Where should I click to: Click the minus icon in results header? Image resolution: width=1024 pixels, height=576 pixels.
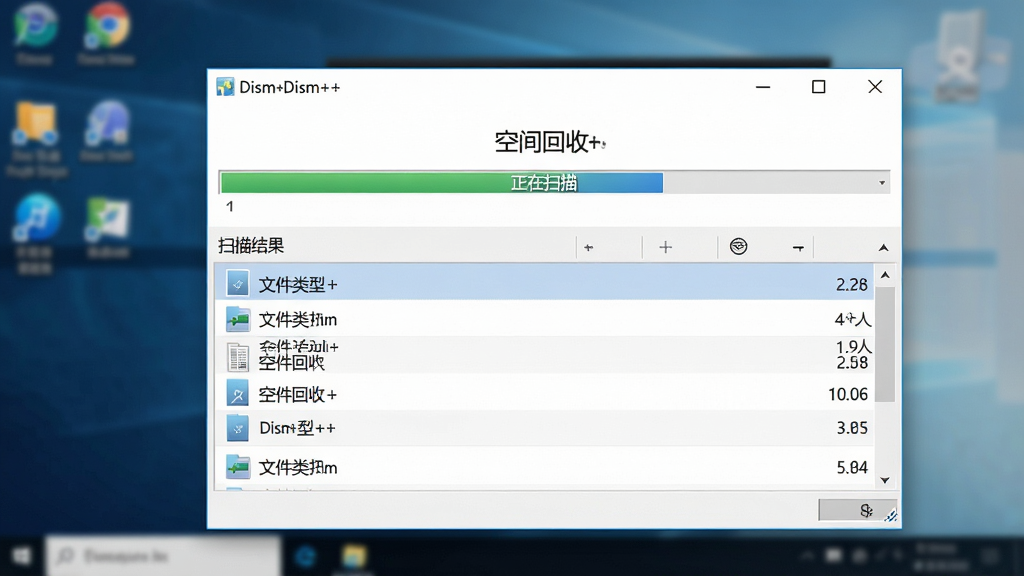(x=798, y=248)
